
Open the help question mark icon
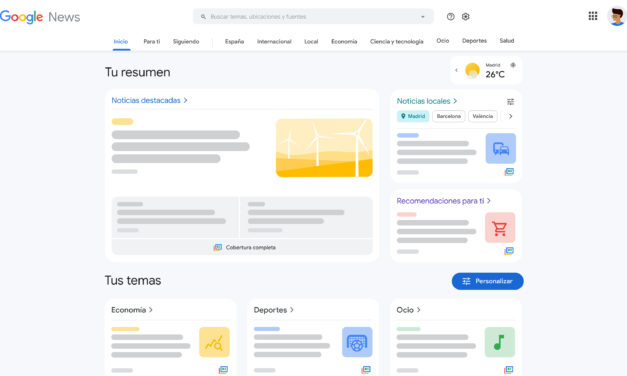coord(451,17)
